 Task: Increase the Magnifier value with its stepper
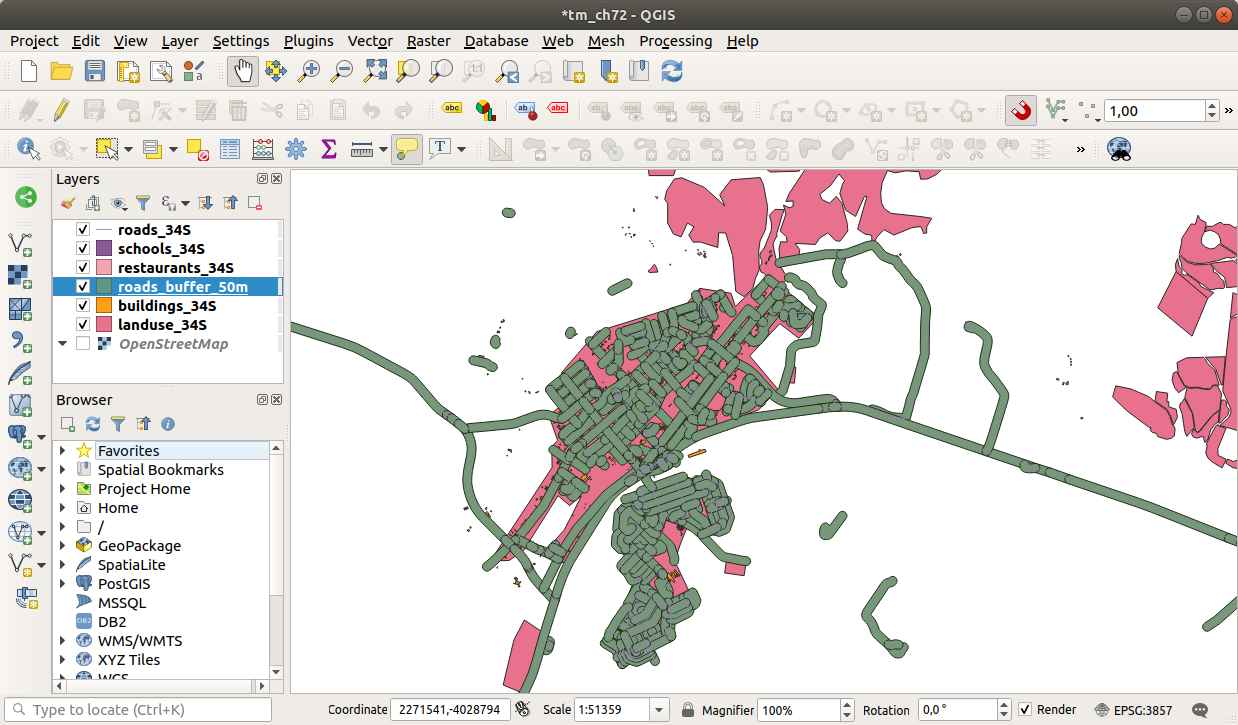click(x=846, y=704)
